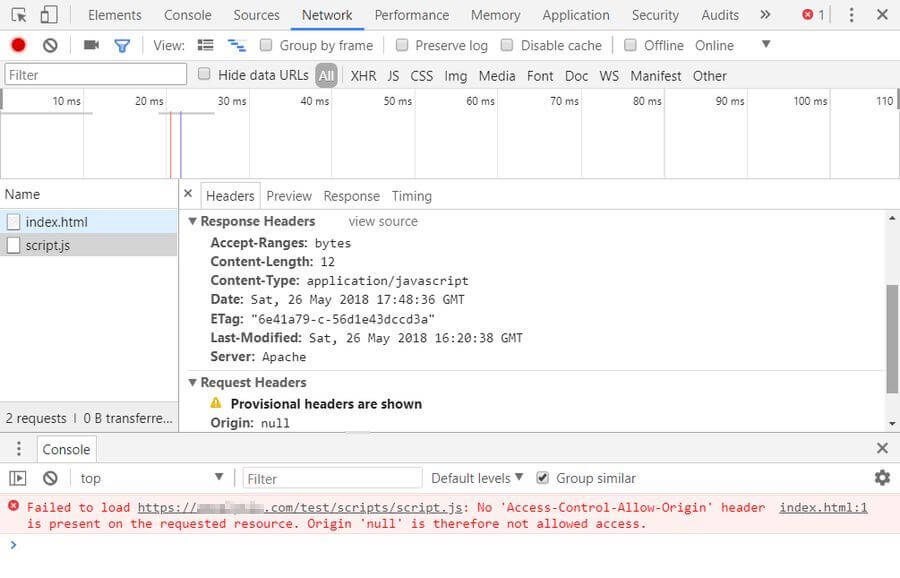This screenshot has width=900, height=578.
Task: Switch to the Preview tab
Action: pos(289,196)
